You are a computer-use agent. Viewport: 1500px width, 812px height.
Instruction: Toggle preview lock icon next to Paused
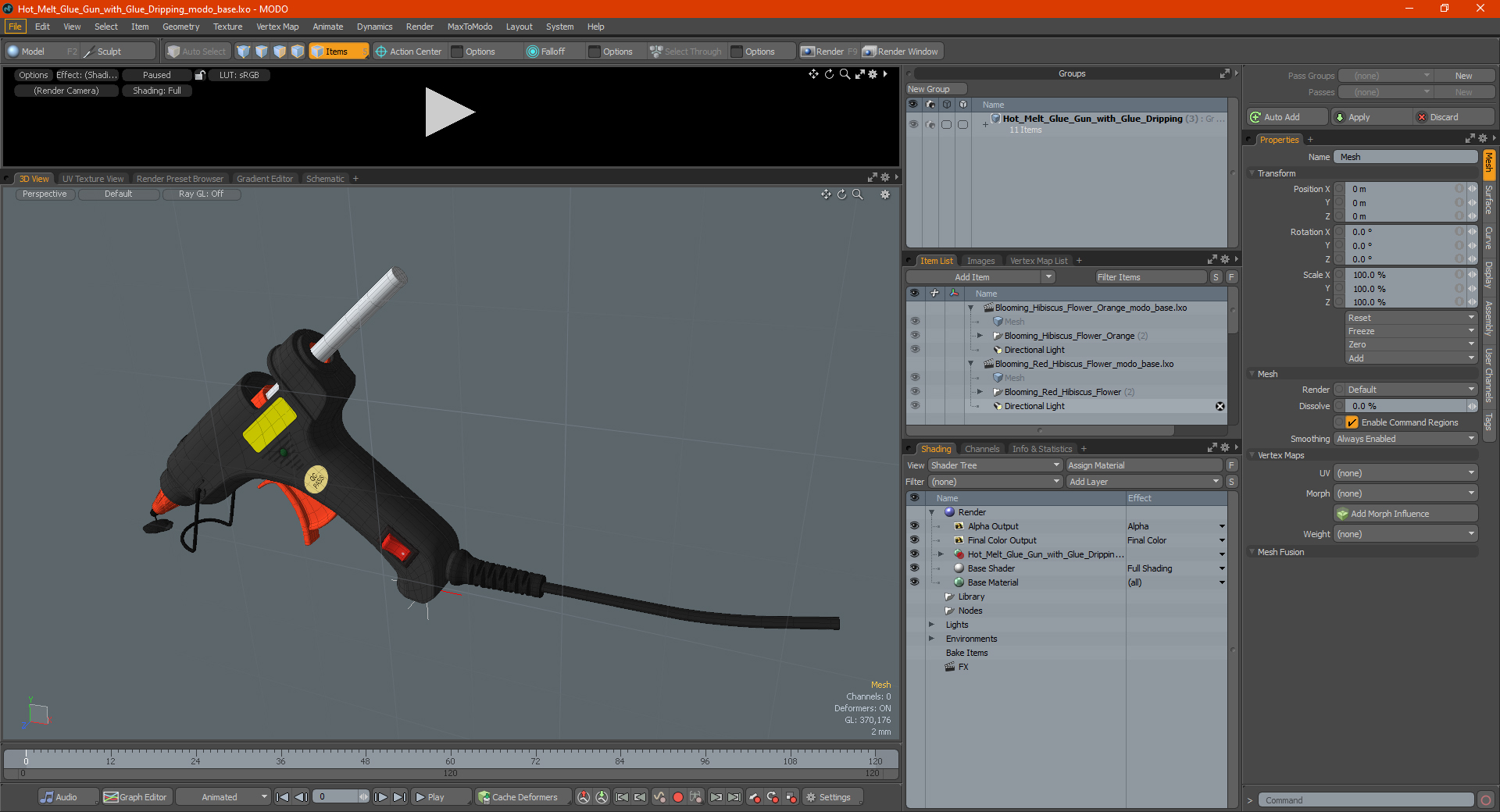(200, 75)
